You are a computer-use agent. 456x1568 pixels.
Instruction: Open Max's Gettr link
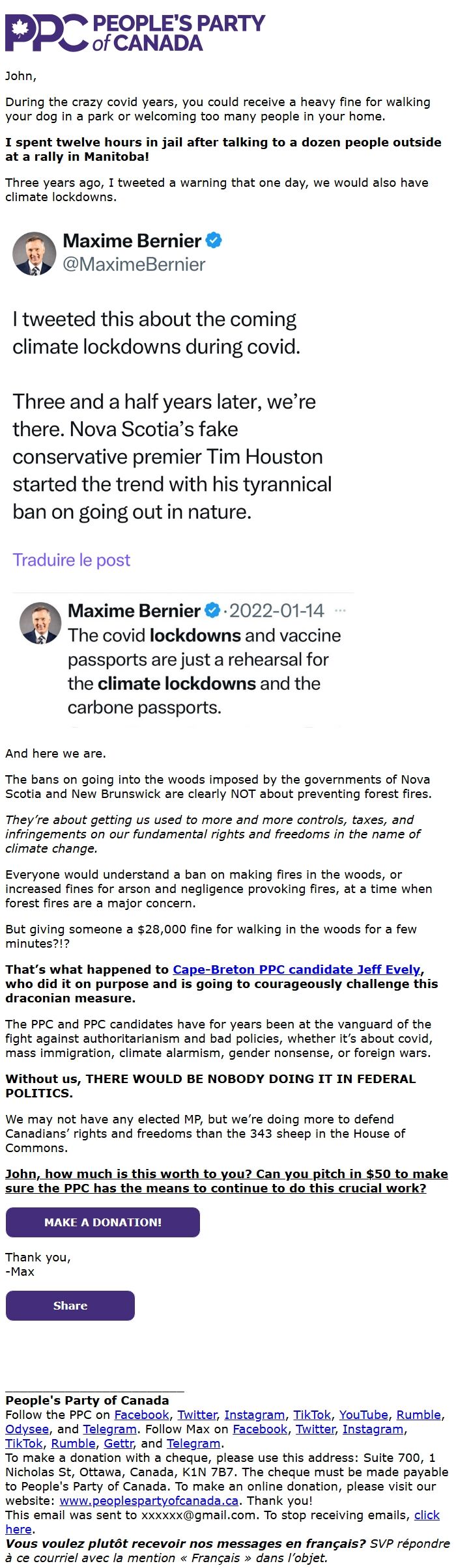pyautogui.click(x=119, y=1443)
